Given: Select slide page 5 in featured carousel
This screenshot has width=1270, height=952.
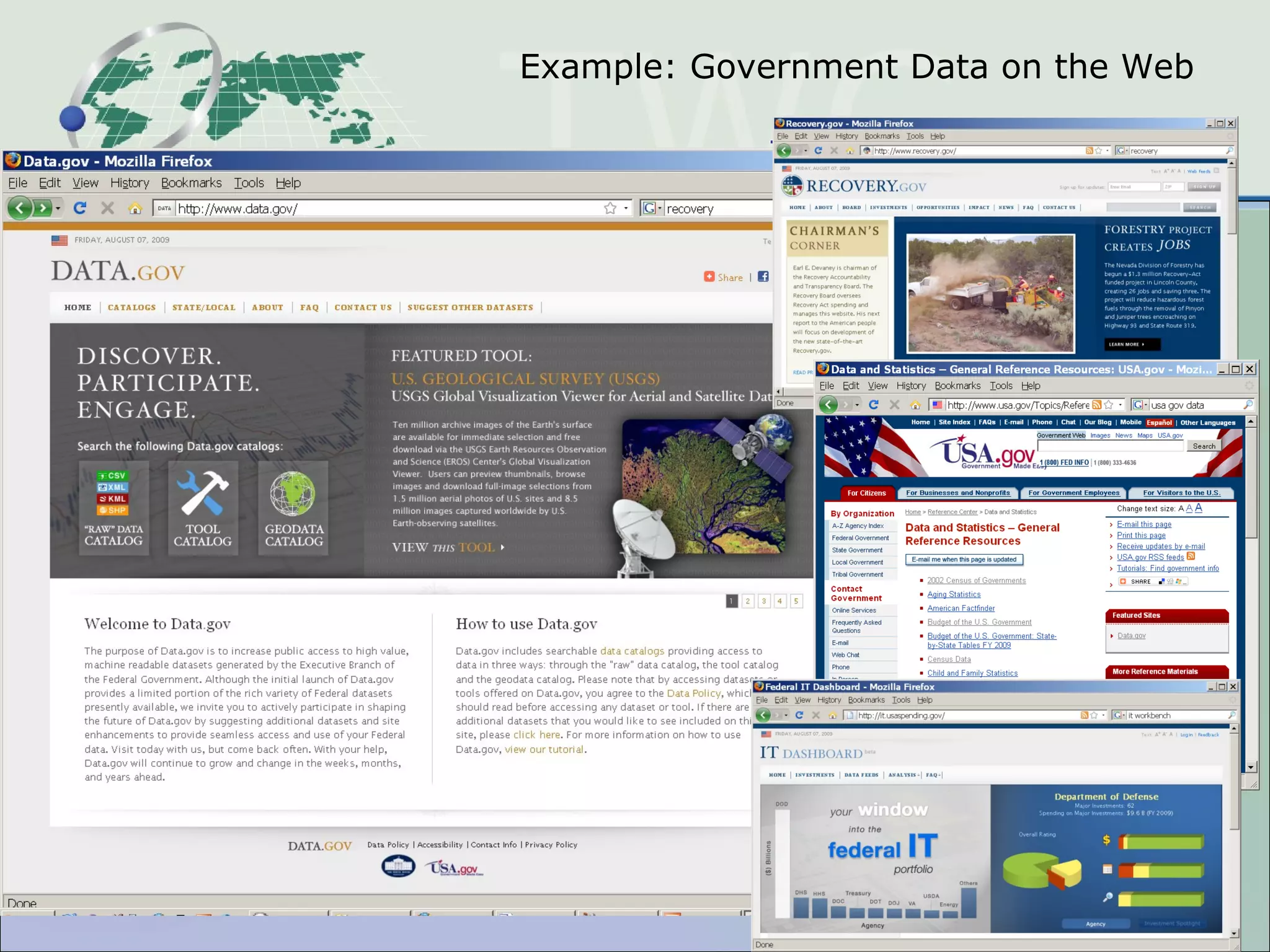Looking at the screenshot, I should [x=796, y=601].
